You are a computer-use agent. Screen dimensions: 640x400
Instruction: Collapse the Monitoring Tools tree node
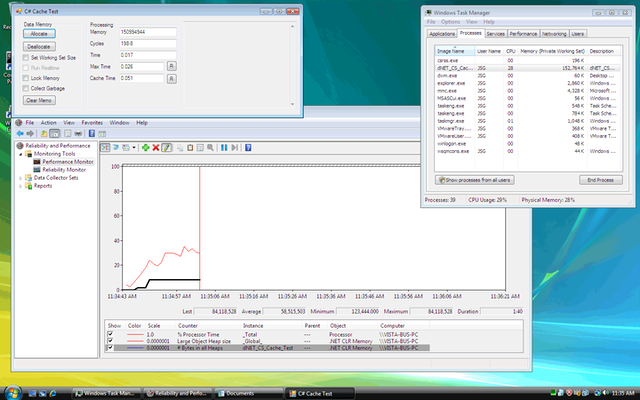coord(21,154)
